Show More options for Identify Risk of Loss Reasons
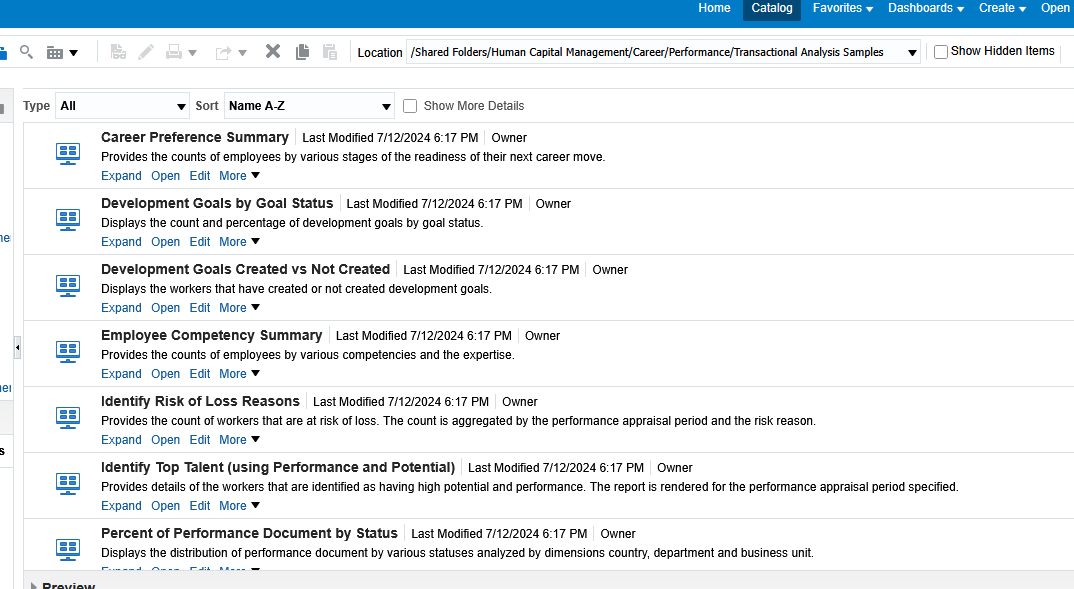The width and height of the screenshot is (1074, 589). (x=239, y=440)
